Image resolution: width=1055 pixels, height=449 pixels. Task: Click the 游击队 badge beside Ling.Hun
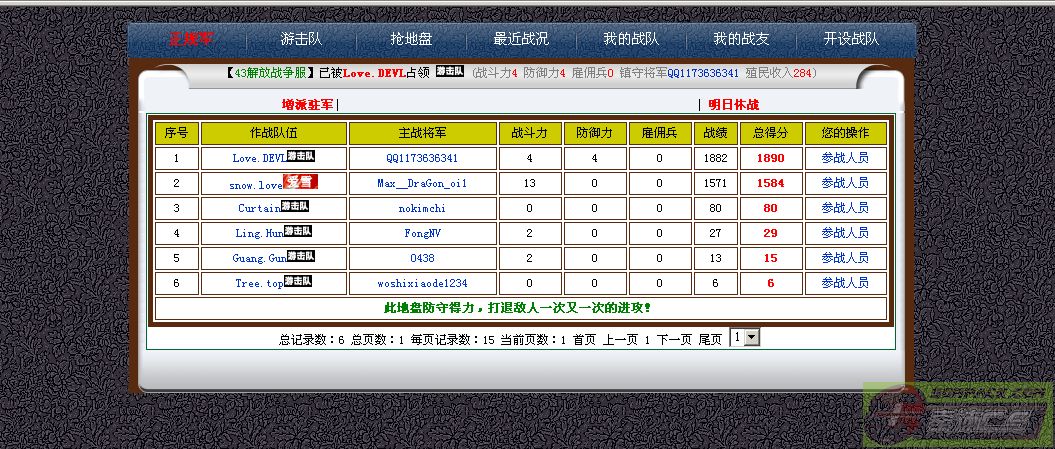point(298,231)
